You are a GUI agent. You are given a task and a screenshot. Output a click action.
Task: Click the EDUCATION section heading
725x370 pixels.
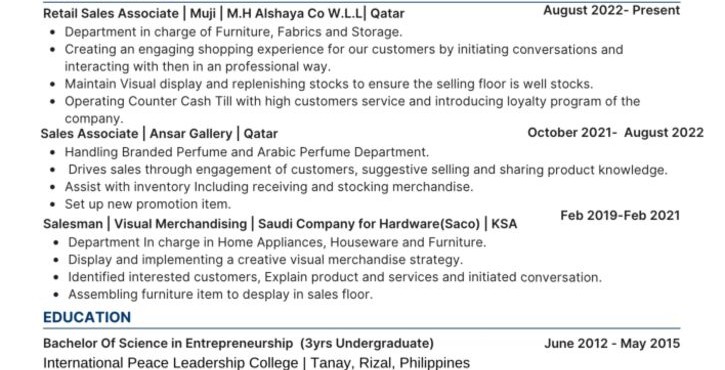pos(87,317)
